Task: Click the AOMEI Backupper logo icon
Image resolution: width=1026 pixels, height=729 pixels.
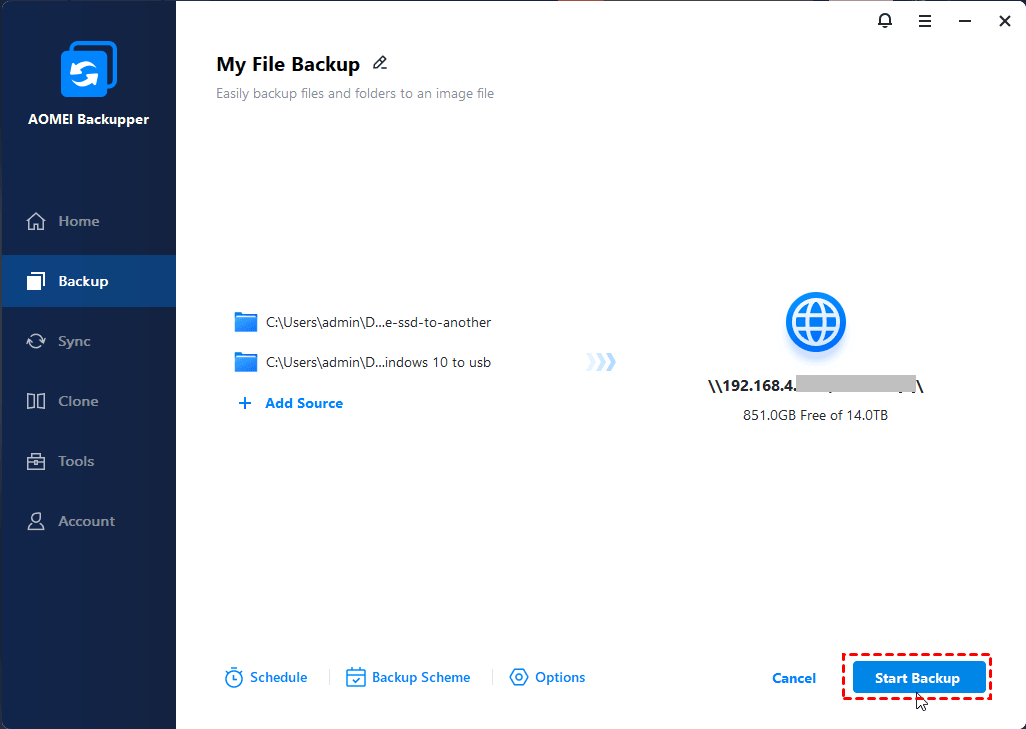Action: 89,69
